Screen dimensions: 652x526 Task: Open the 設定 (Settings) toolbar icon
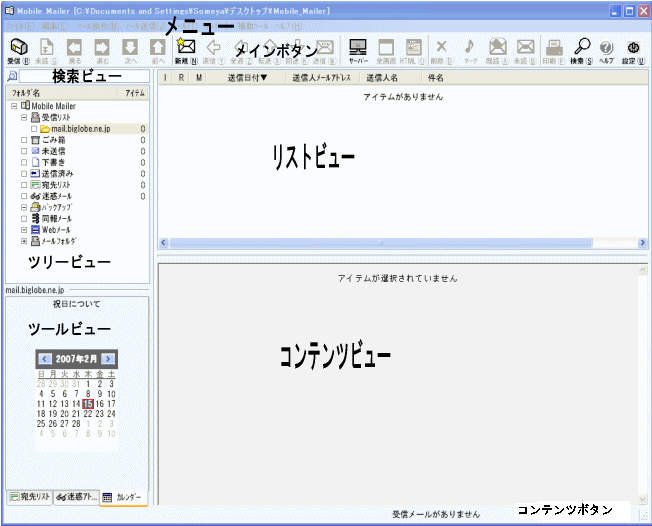pyautogui.click(x=633, y=48)
